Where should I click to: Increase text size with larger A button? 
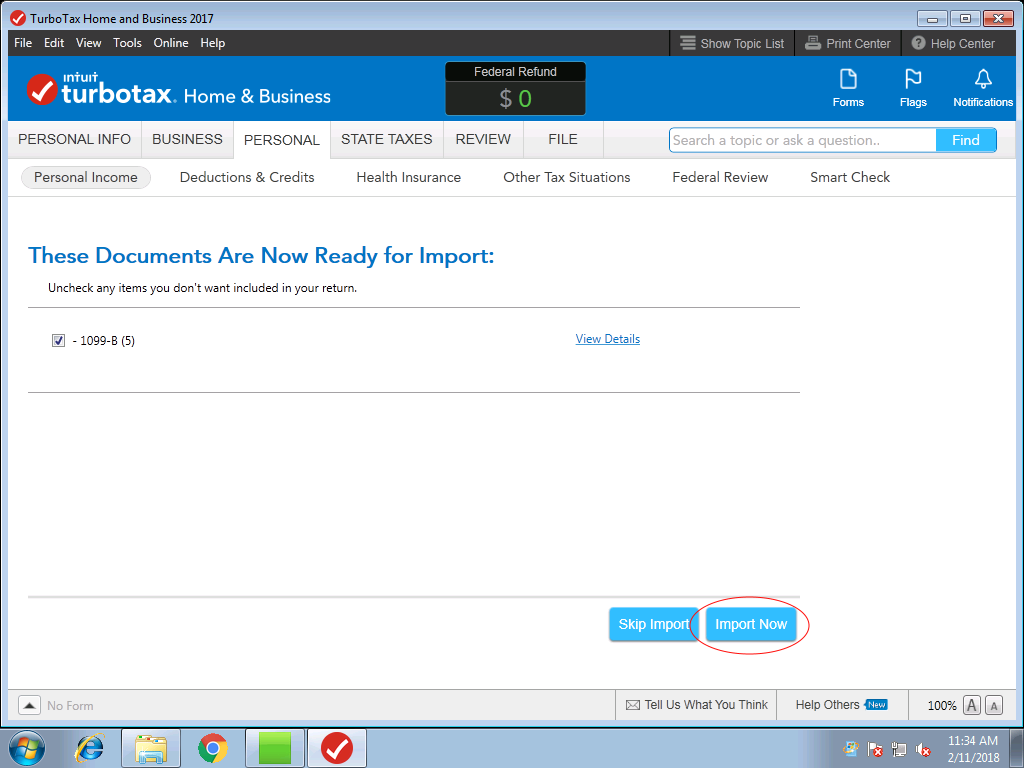[x=972, y=705]
